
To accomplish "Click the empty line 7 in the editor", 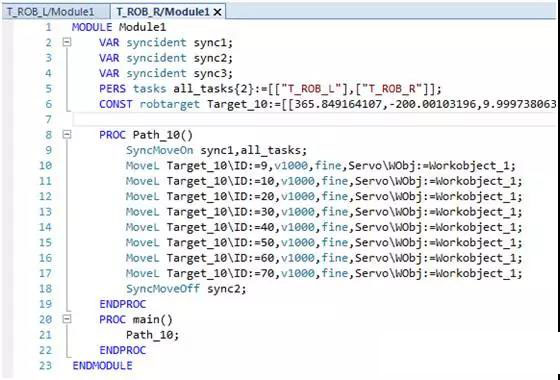I will pos(314,119).
